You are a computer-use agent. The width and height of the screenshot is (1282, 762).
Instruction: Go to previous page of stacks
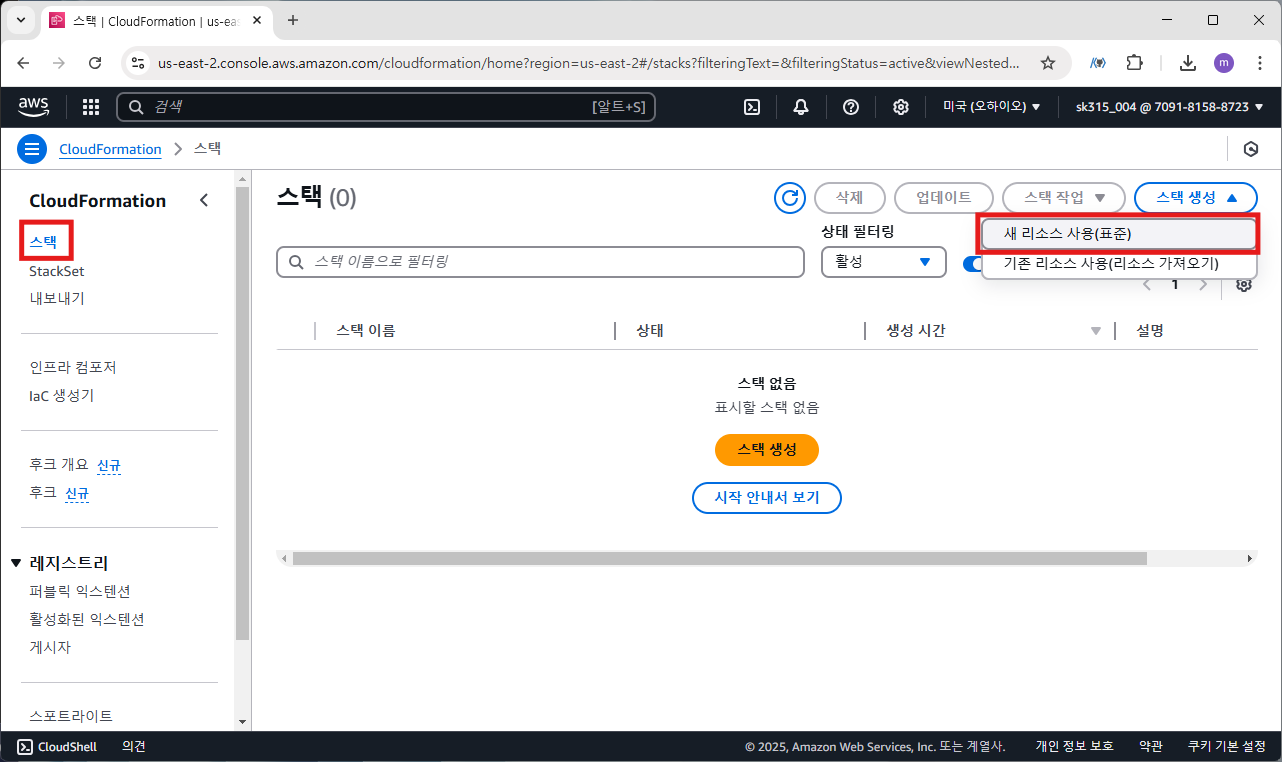click(1147, 284)
